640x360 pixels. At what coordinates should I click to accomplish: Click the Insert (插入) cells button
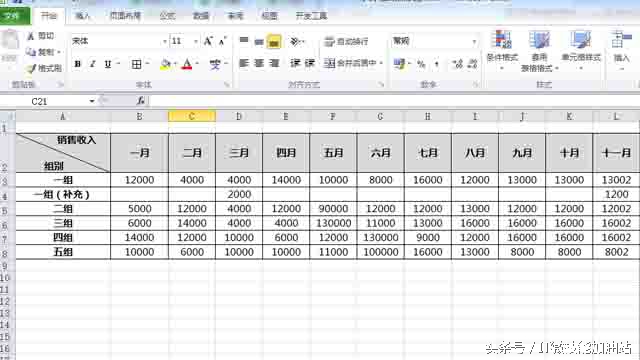pos(621,51)
